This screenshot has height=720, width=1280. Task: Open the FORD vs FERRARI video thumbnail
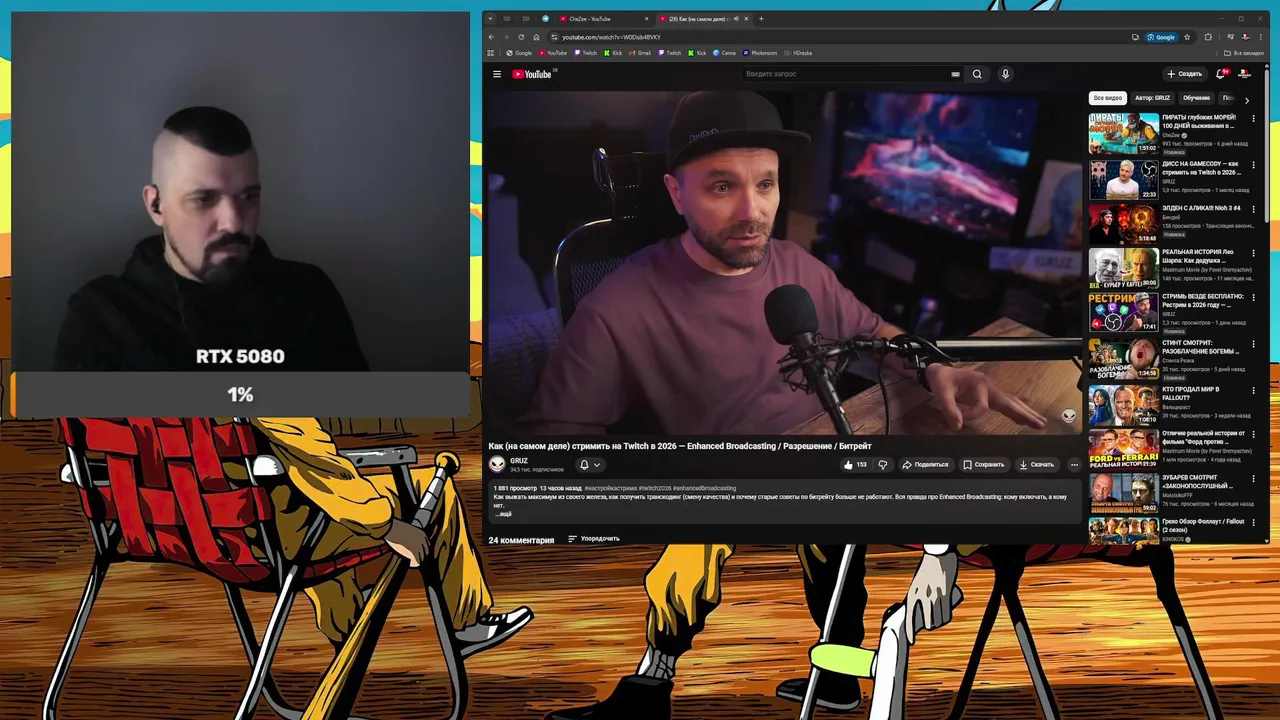(x=1123, y=449)
